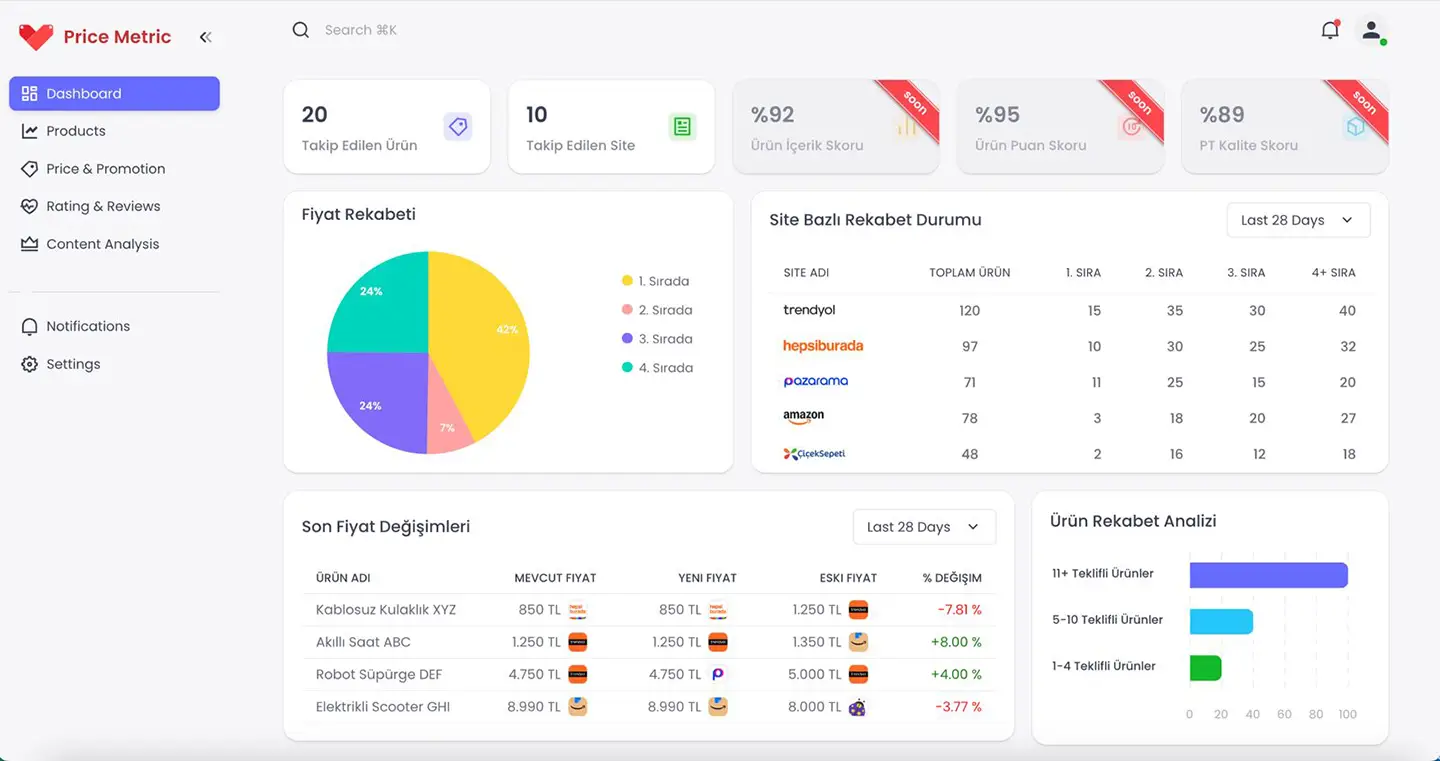Click the Price Metric heart logo
The width and height of the screenshot is (1440, 761).
[36, 37]
